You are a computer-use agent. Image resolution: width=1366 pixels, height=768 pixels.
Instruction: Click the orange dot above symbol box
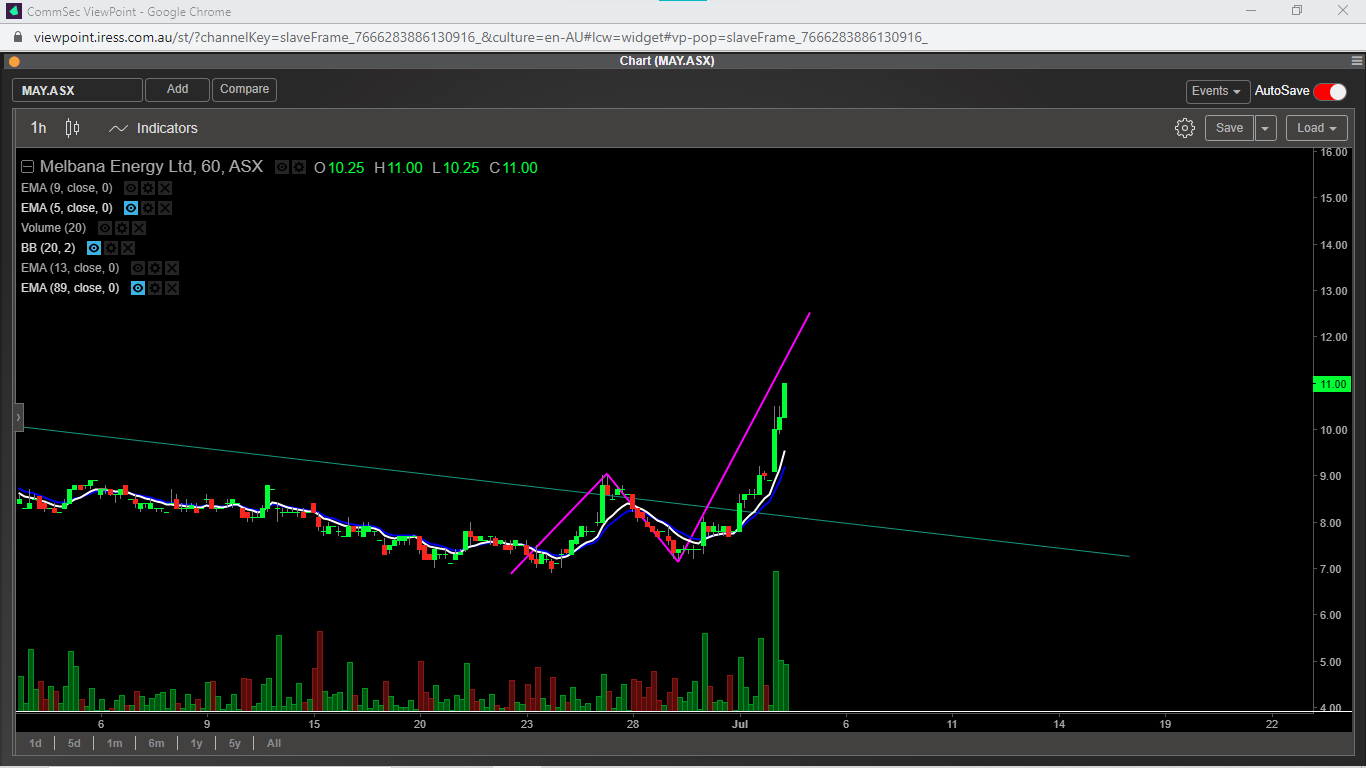click(14, 61)
